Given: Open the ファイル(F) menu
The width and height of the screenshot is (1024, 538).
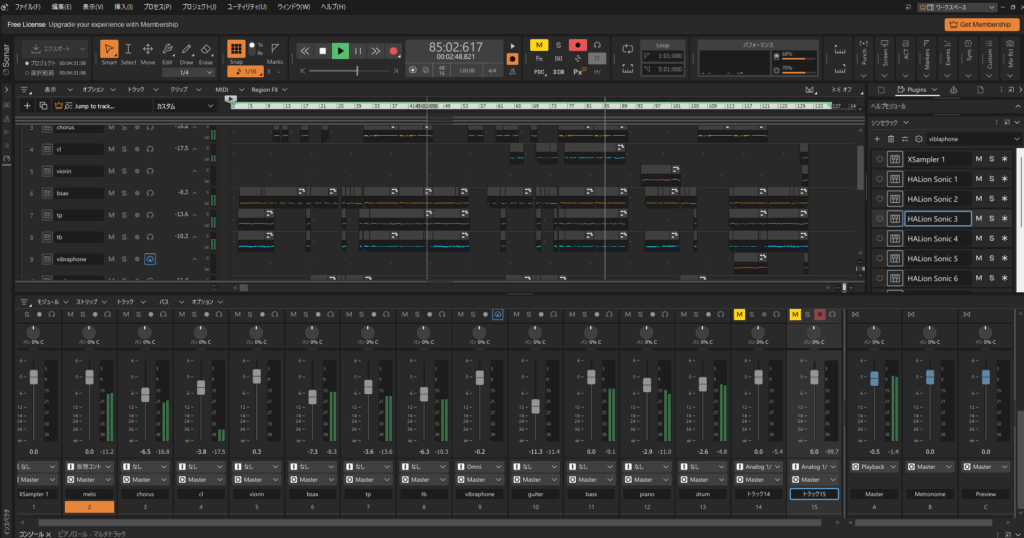Looking at the screenshot, I should coord(27,7).
